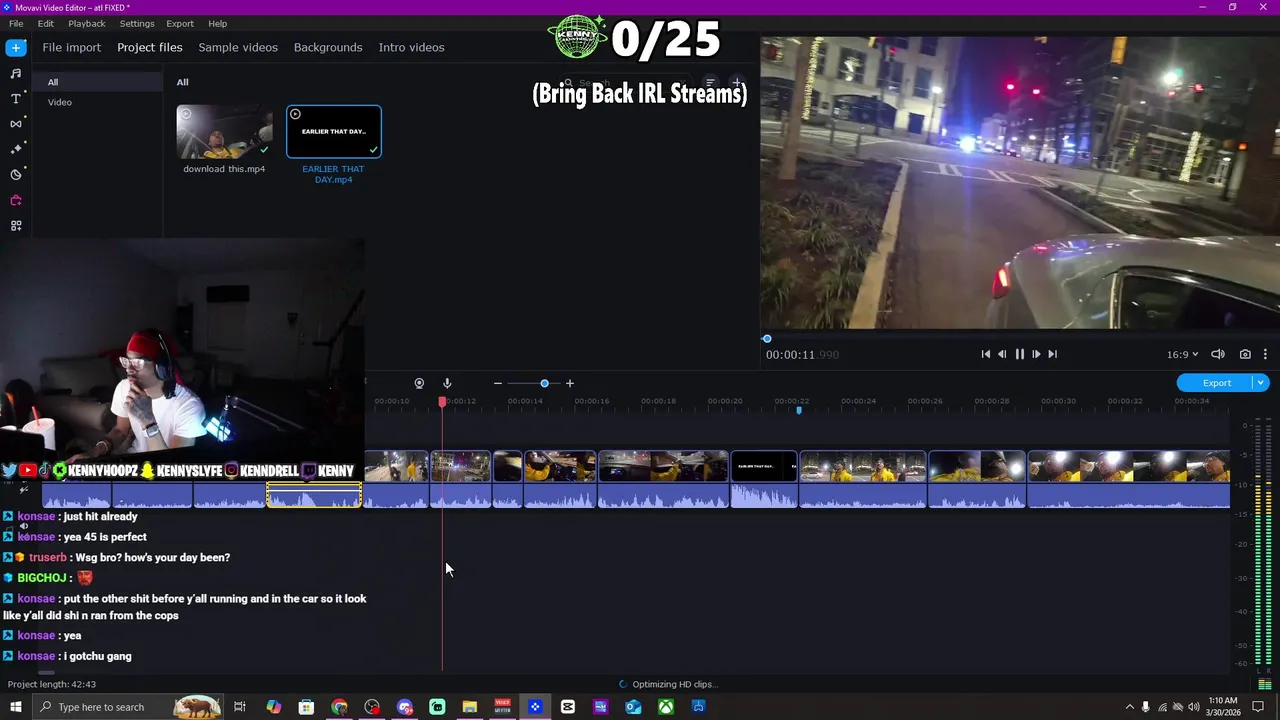Open the Sounds music note panel
Screen dimensions: 1280x720
[x=16, y=73]
